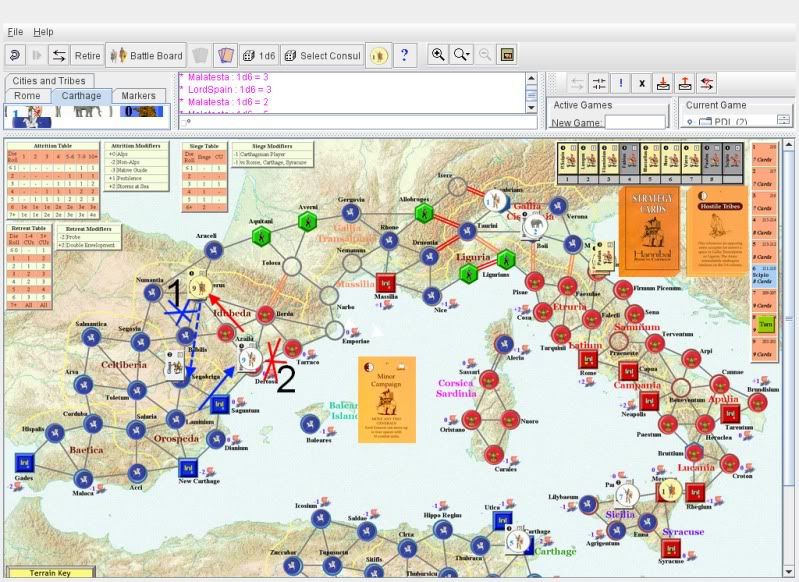Click the blue exclamation mark icon
799x582 pixels.
point(621,83)
